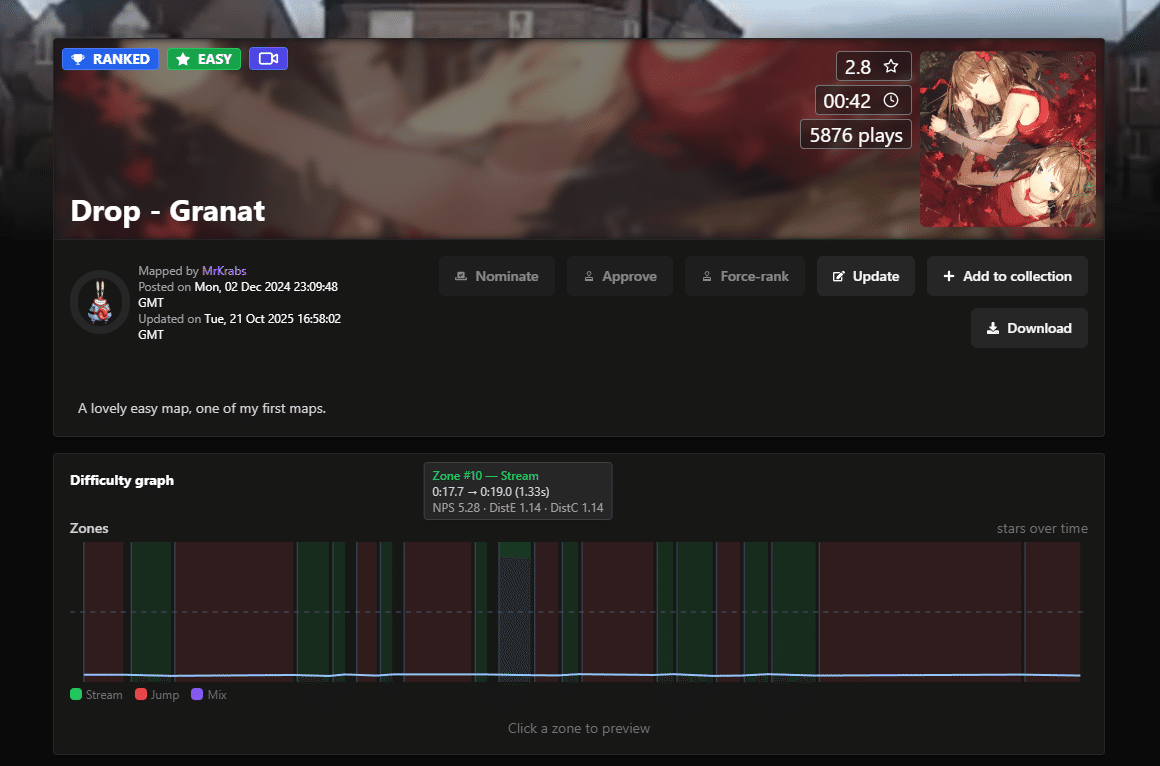
Task: Open the map cover artwork thumbnail
Action: (1008, 139)
